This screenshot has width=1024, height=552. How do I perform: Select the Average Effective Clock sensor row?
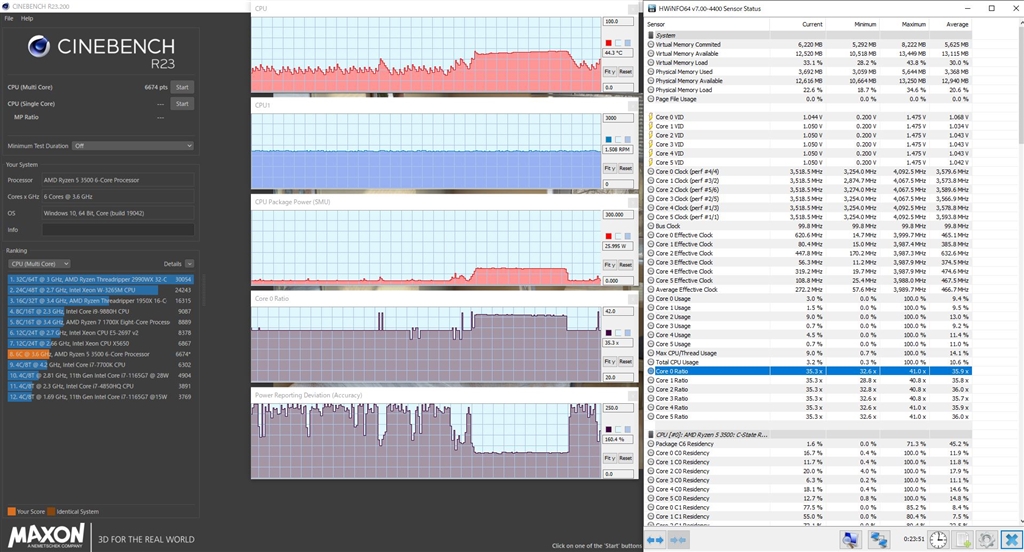[808, 289]
